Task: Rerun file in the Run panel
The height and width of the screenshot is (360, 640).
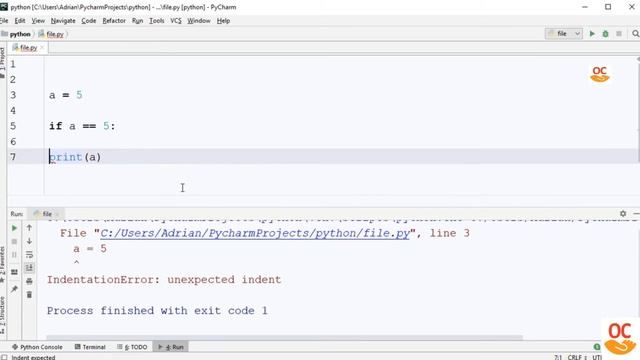Action: coord(14,228)
